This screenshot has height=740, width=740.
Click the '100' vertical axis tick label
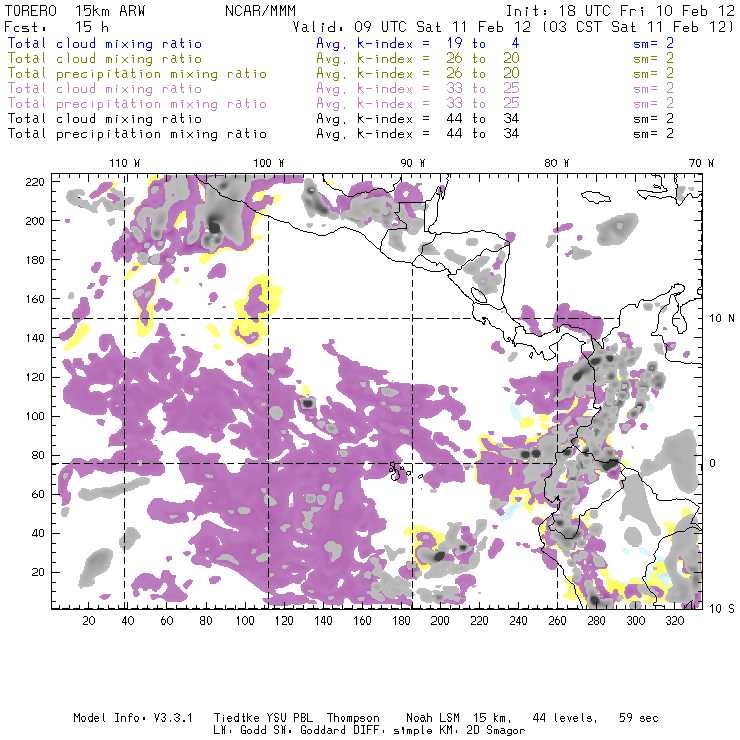35,416
